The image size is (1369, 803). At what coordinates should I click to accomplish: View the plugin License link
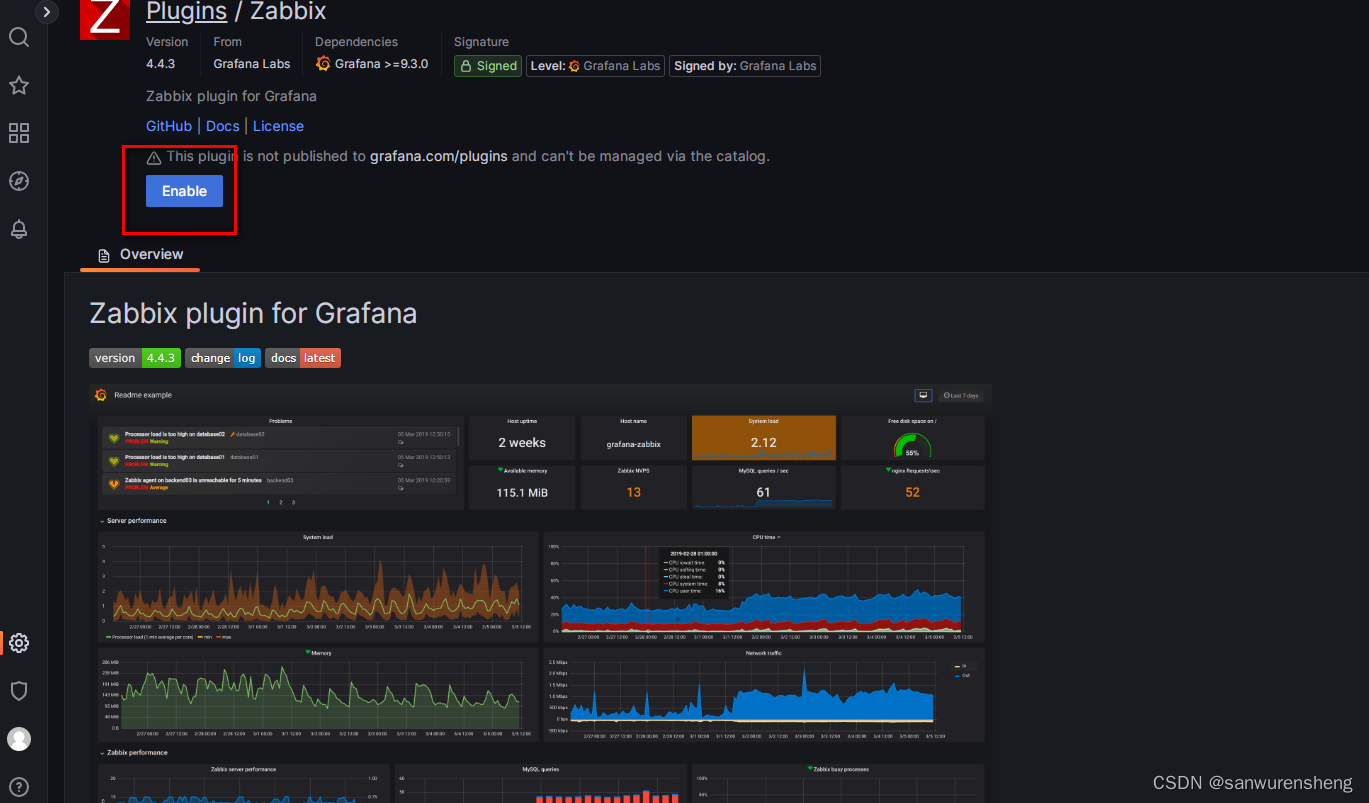pyautogui.click(x=278, y=125)
